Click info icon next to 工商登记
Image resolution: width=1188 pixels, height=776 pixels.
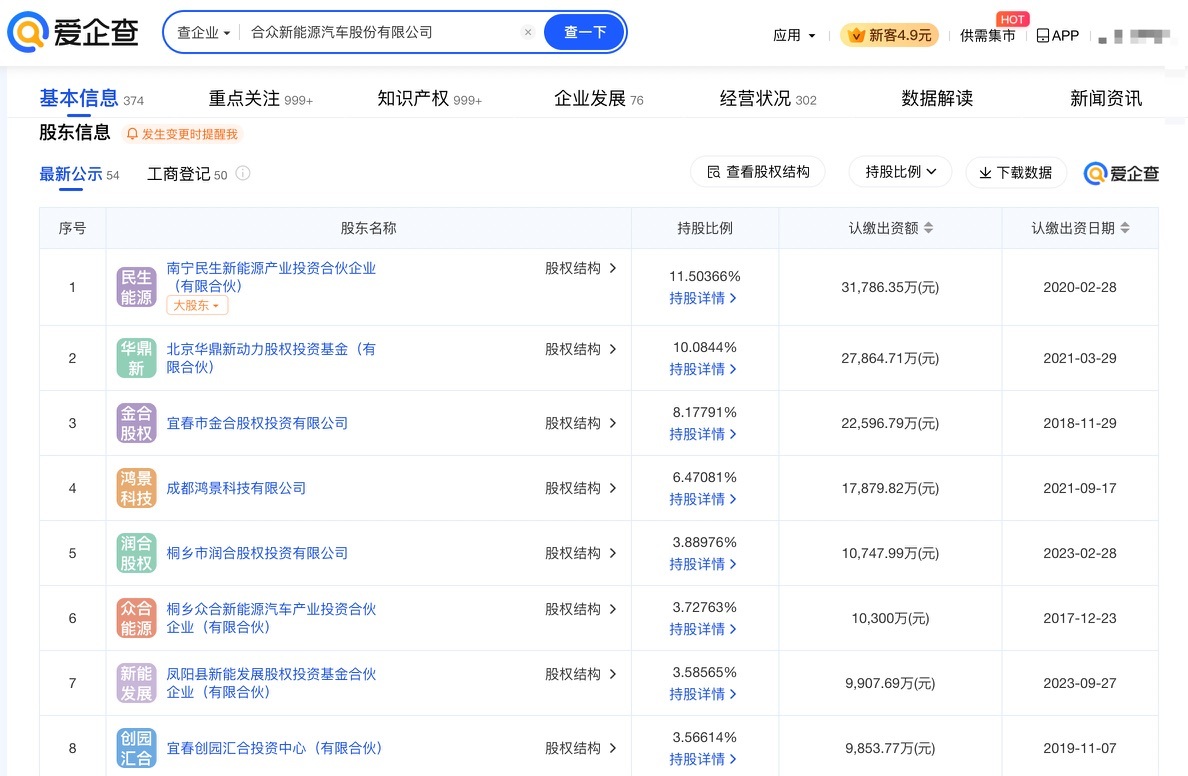(242, 173)
